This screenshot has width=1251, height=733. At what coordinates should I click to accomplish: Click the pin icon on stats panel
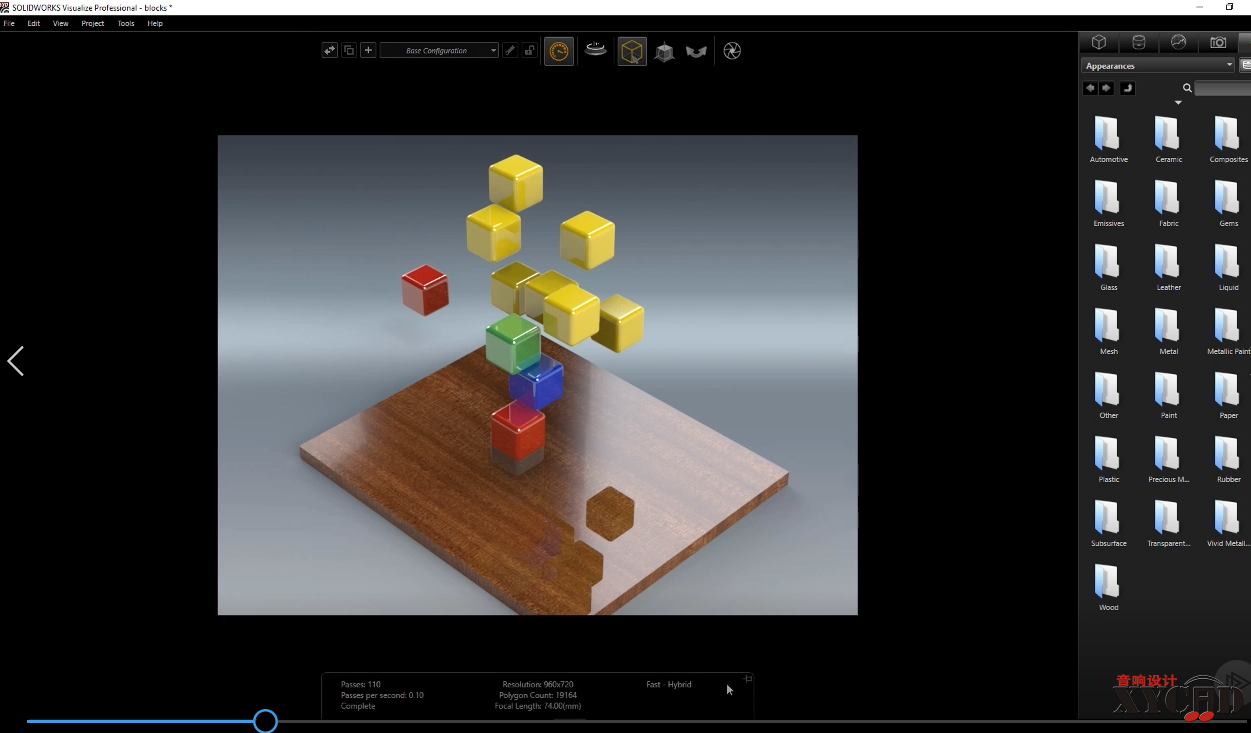(x=747, y=679)
